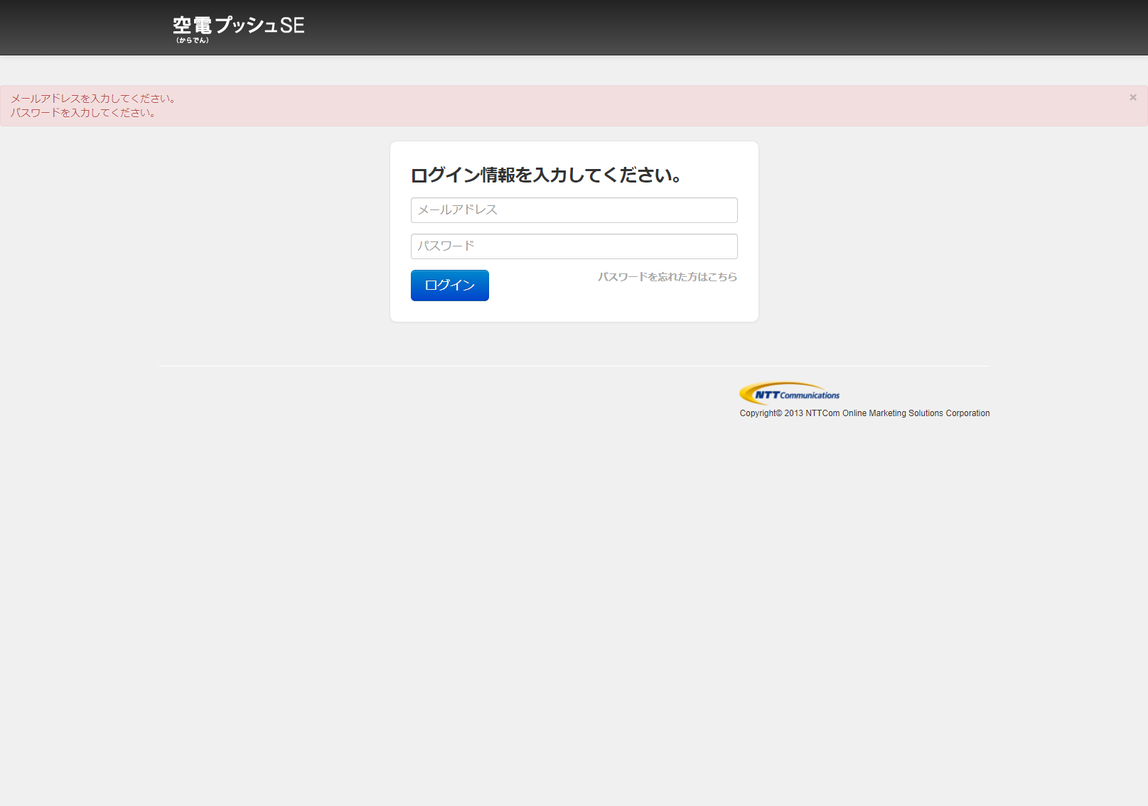This screenshot has height=806, width=1148.
Task: Click the NTT Communications logo
Action: [789, 394]
